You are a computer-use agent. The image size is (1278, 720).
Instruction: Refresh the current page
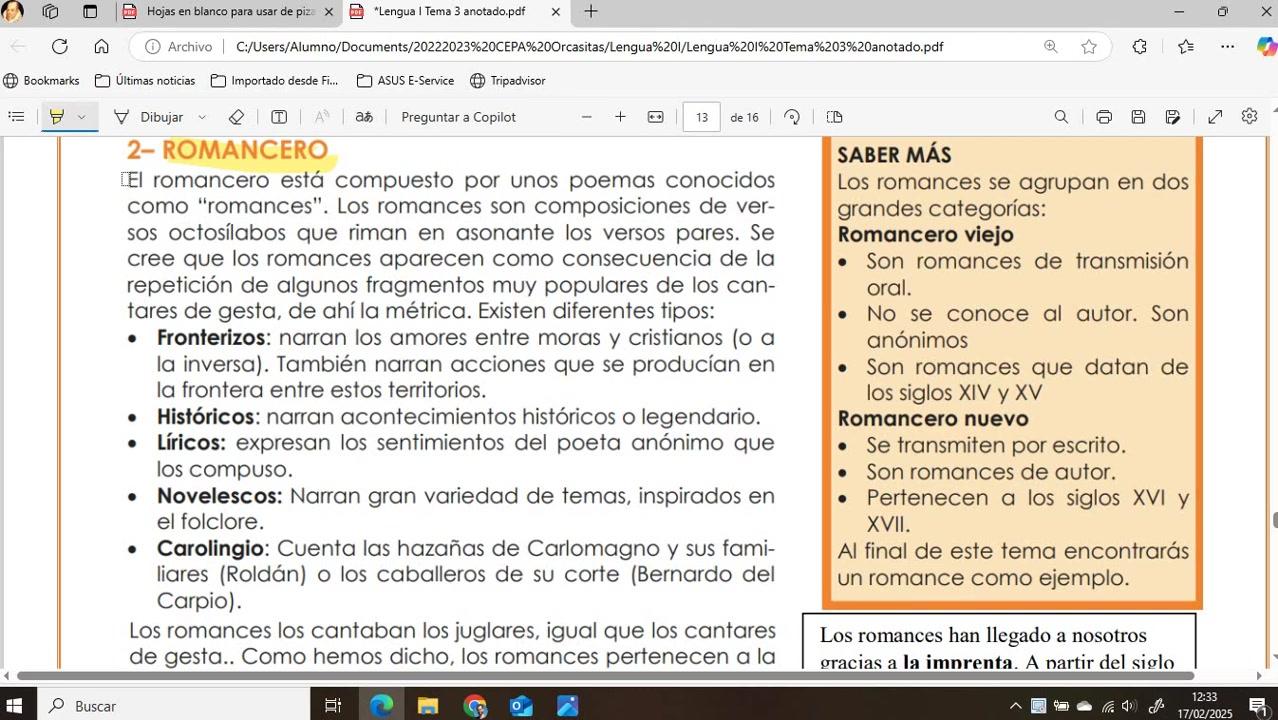(x=59, y=46)
